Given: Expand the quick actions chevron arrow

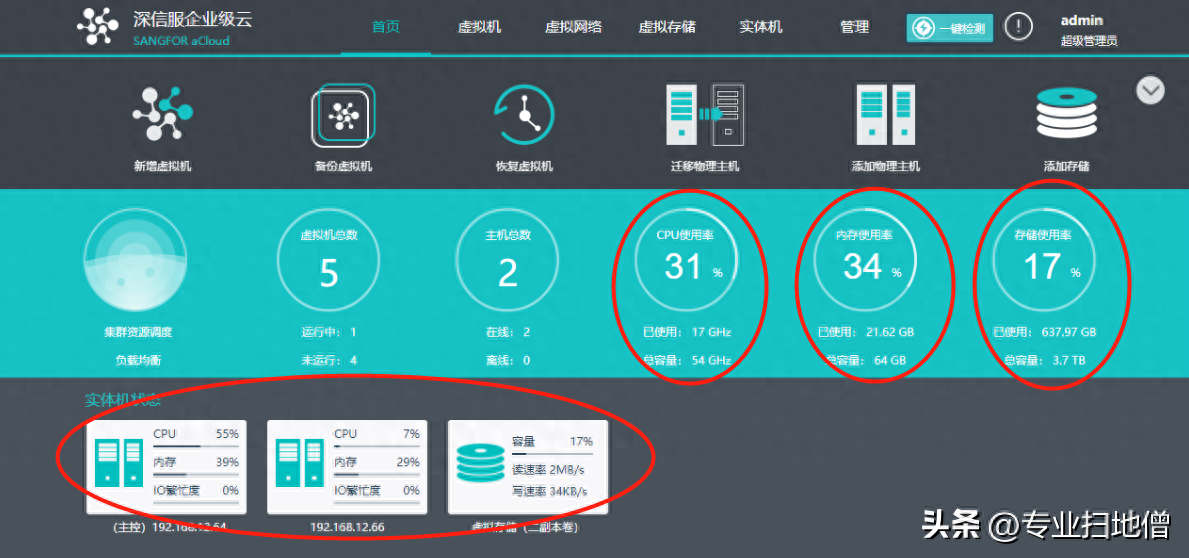Looking at the screenshot, I should click(x=1150, y=90).
